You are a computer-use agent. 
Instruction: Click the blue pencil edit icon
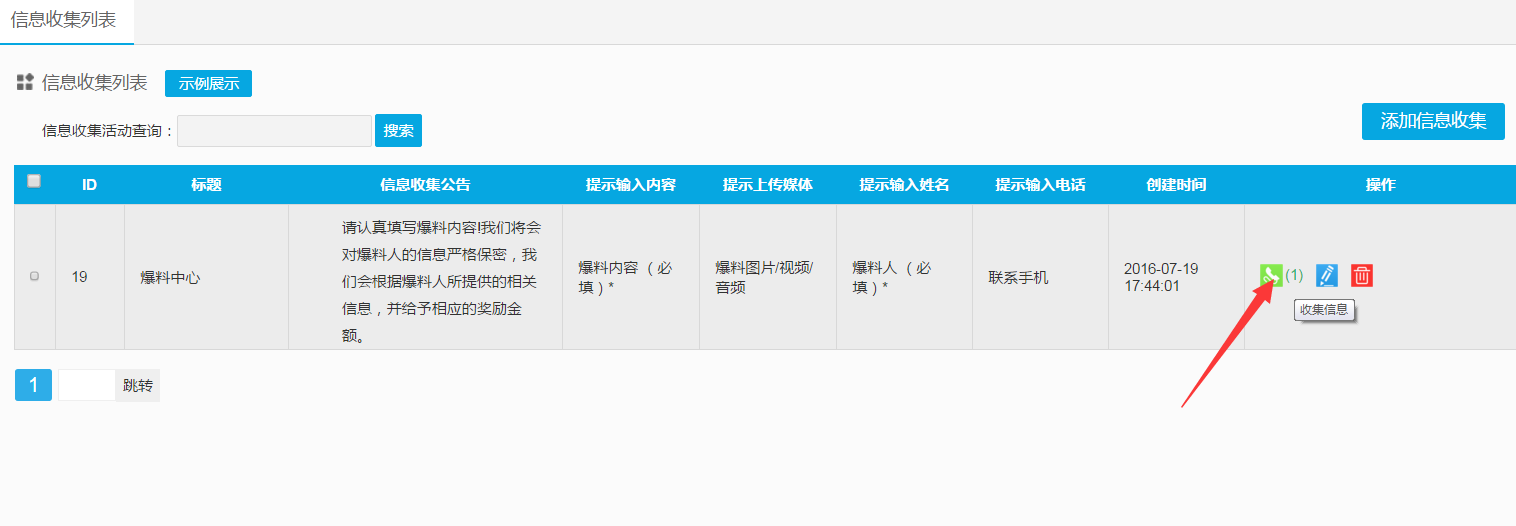coord(1326,275)
